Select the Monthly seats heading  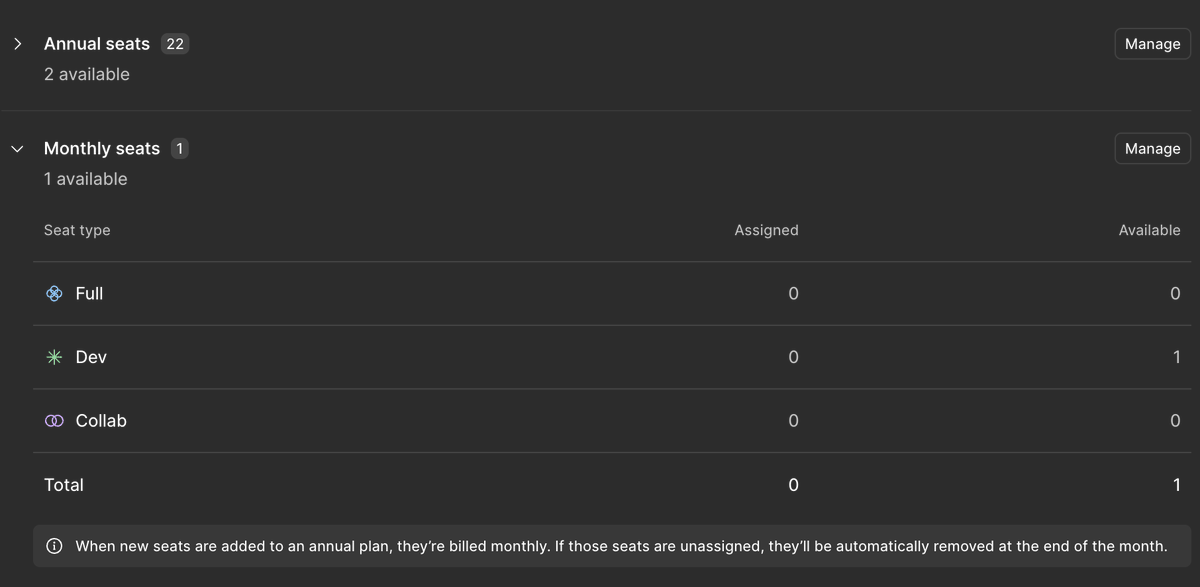click(x=102, y=148)
